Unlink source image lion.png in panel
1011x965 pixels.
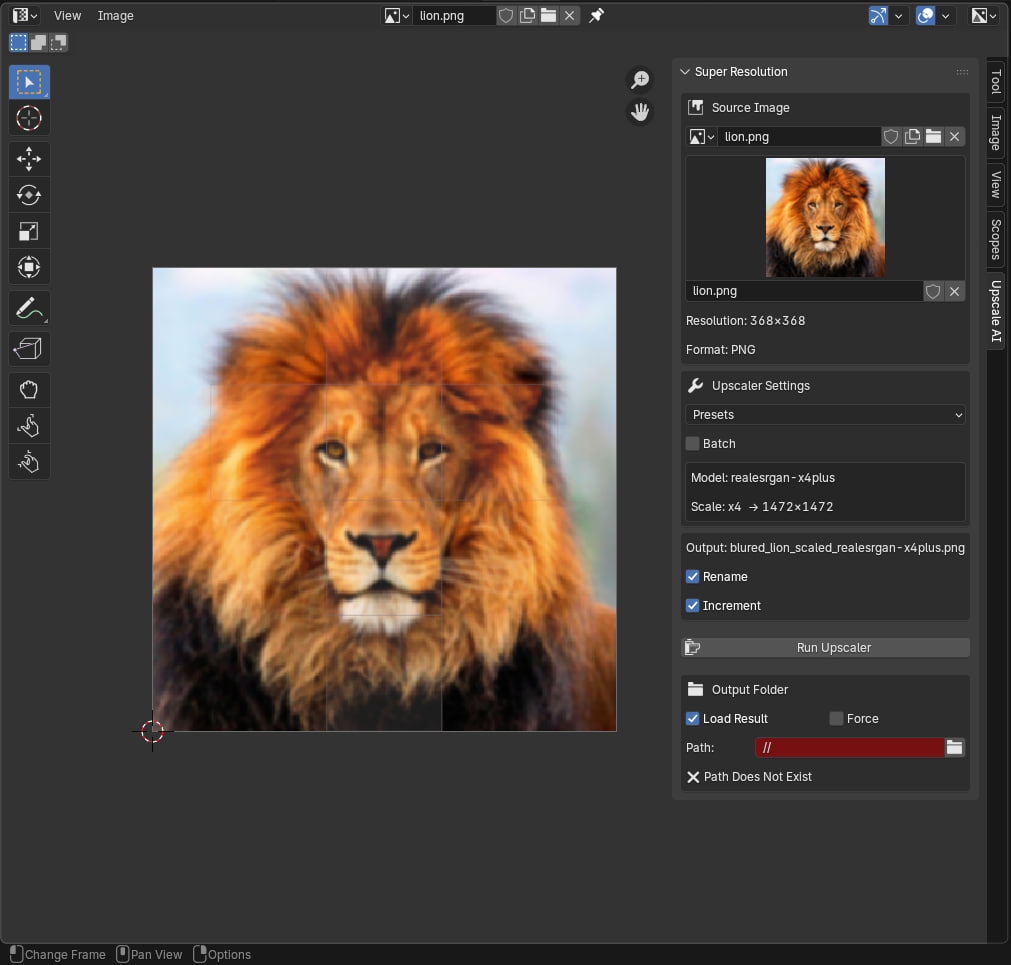pyautogui.click(x=955, y=137)
